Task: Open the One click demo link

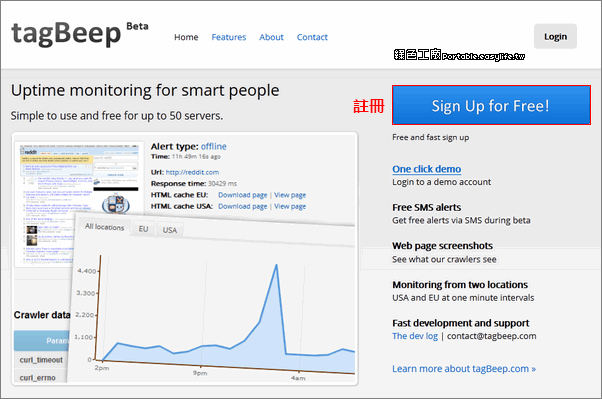Action: (427, 169)
